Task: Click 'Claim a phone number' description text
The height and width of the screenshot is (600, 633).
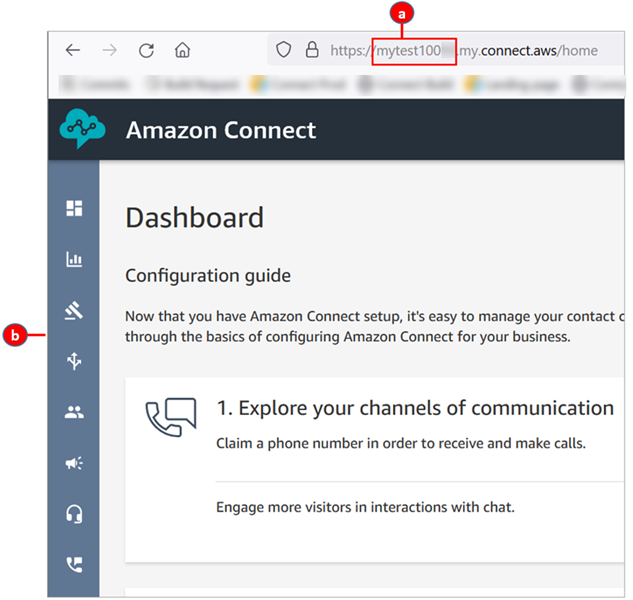Action: pos(401,443)
